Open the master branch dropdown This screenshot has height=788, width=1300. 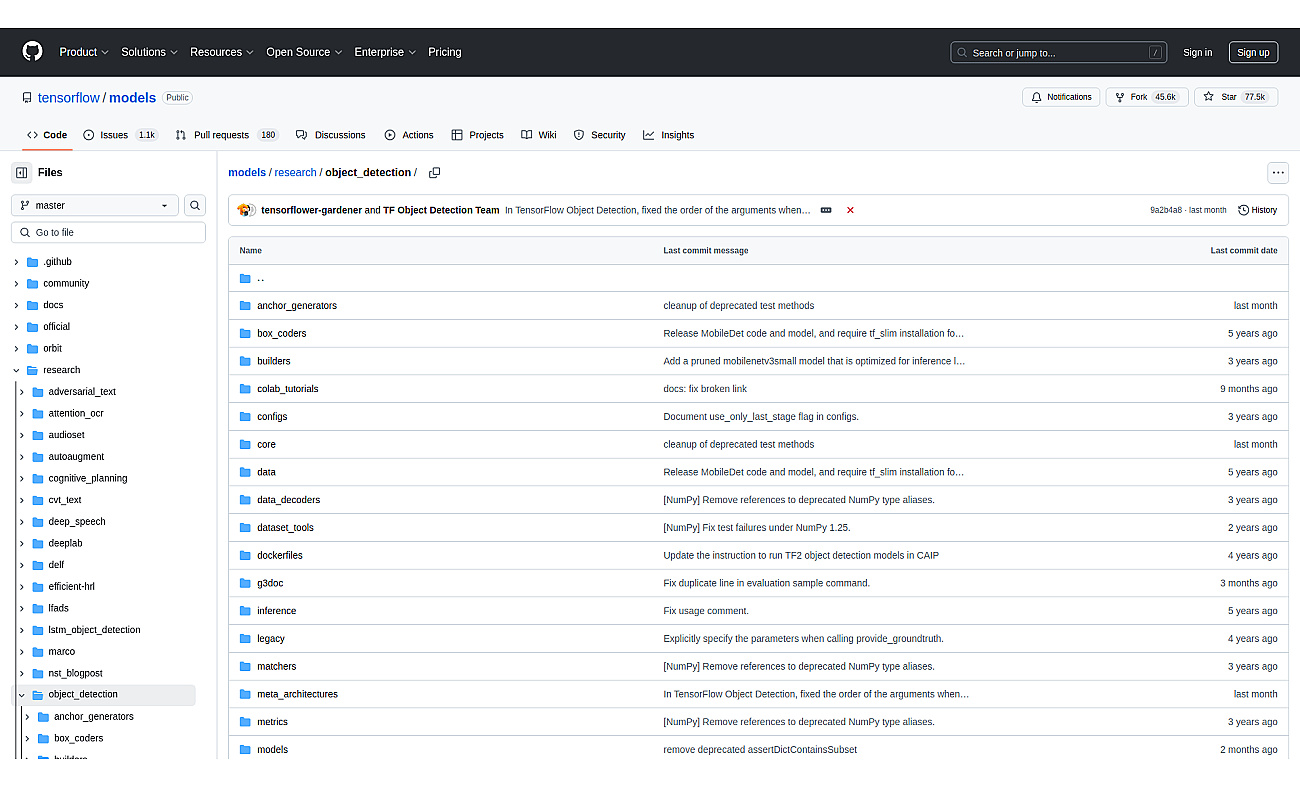[x=95, y=205]
